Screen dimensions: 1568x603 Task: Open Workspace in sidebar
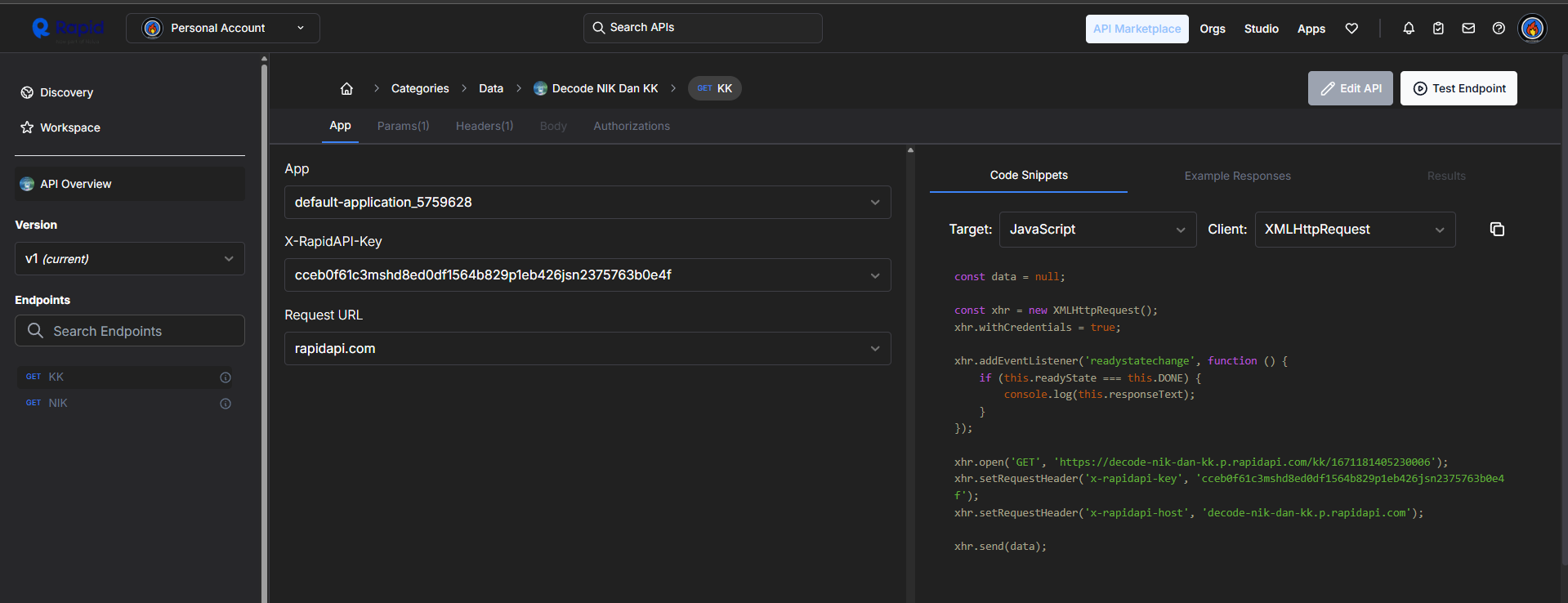[x=70, y=127]
